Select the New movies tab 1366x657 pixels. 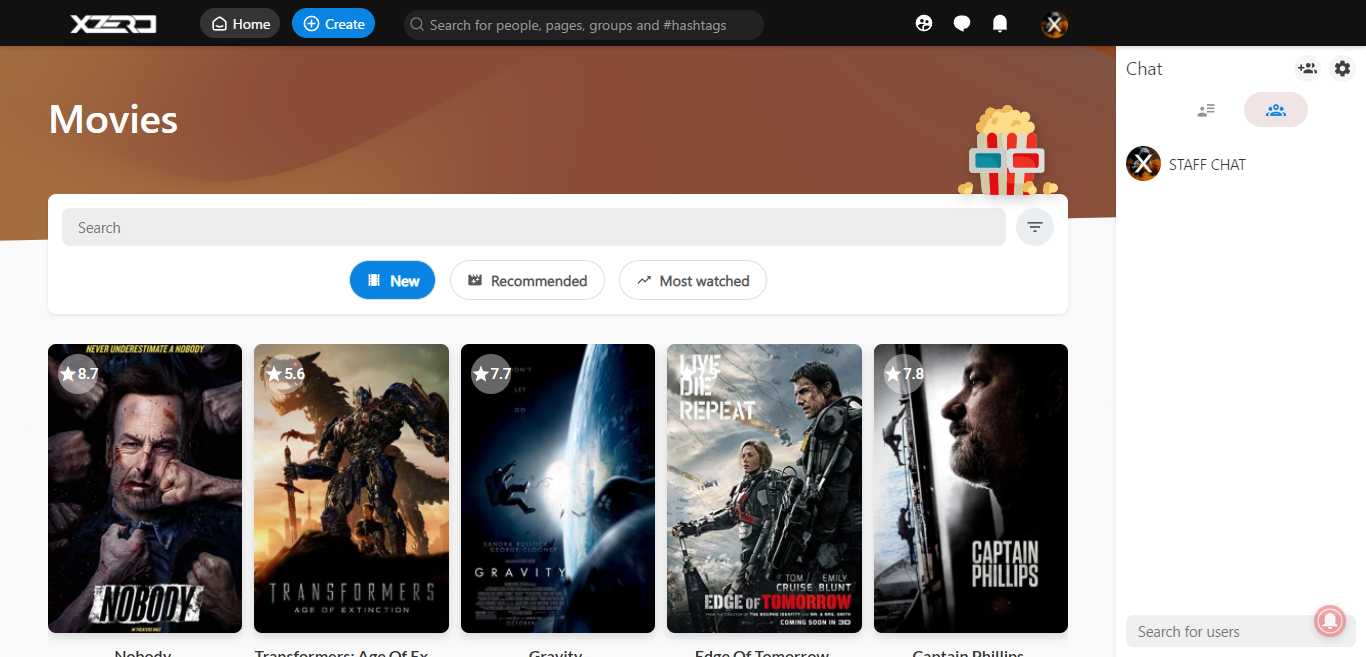coord(392,281)
